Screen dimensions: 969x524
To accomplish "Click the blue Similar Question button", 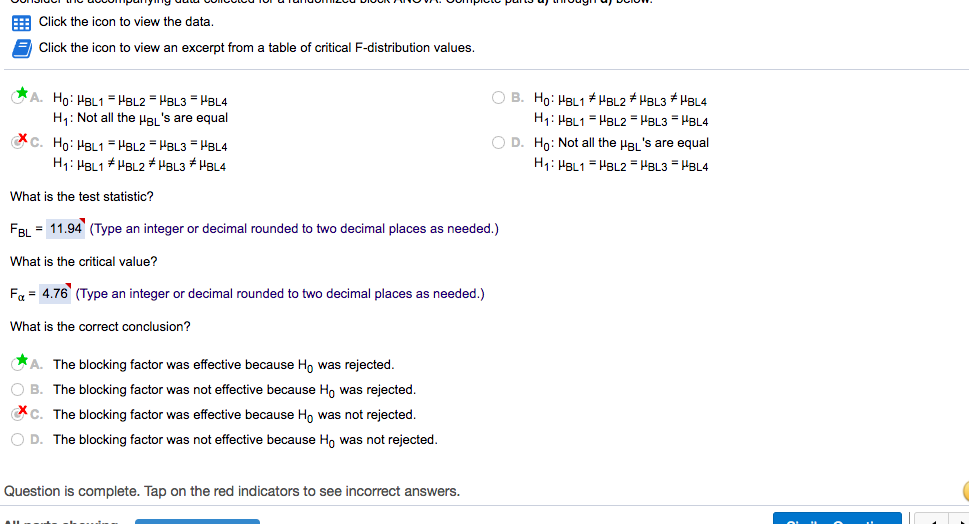I will [837, 519].
